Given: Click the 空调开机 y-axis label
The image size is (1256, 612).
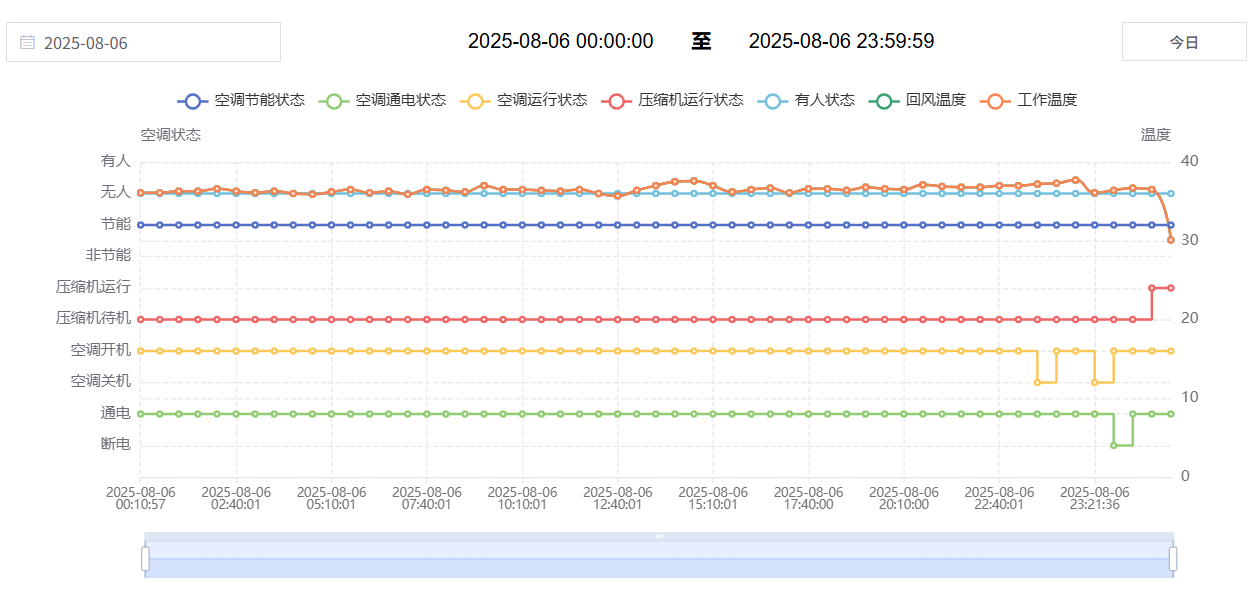Looking at the screenshot, I should click(101, 349).
